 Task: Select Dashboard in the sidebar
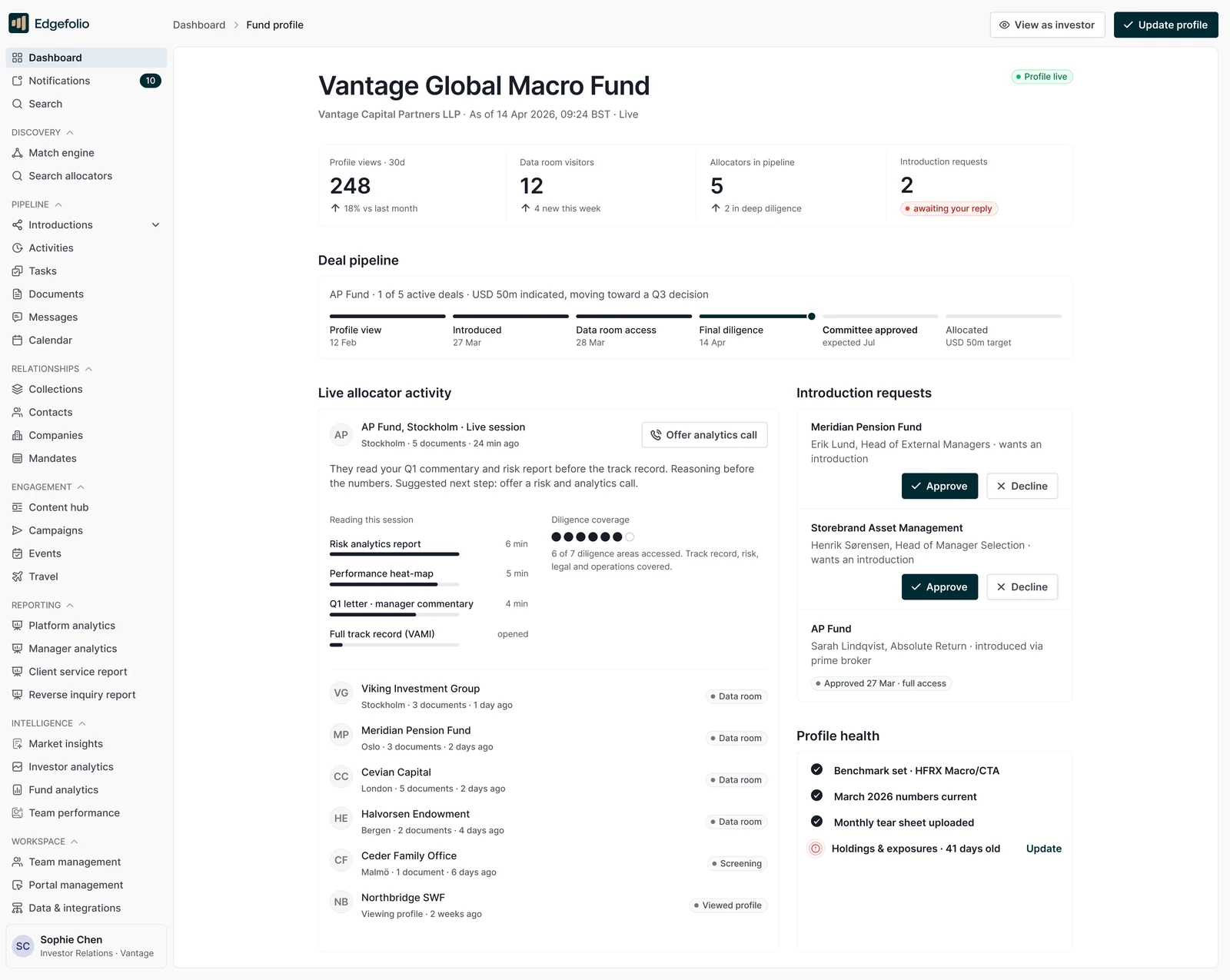tap(86, 58)
